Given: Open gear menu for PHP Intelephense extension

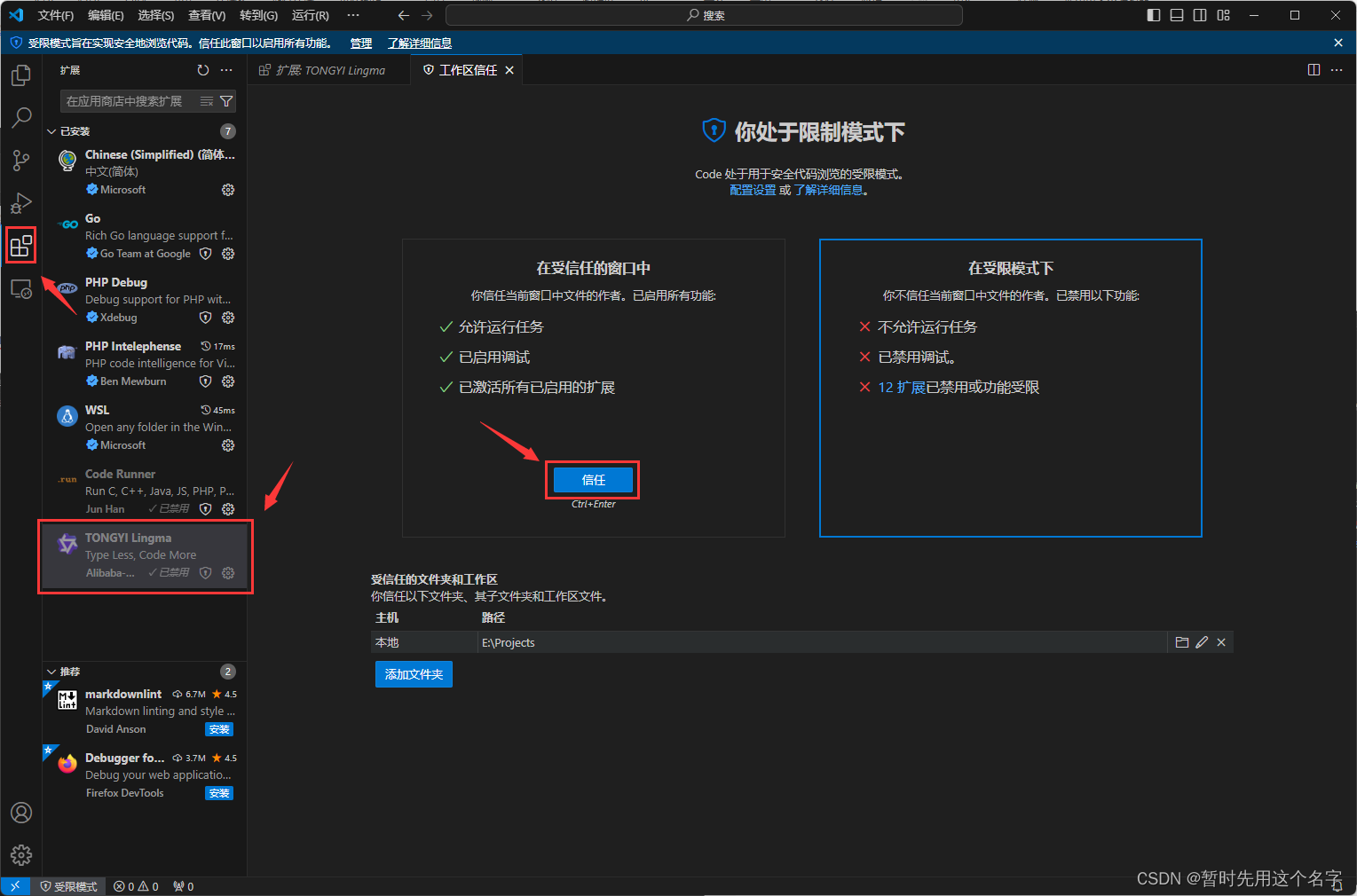Looking at the screenshot, I should tap(228, 381).
